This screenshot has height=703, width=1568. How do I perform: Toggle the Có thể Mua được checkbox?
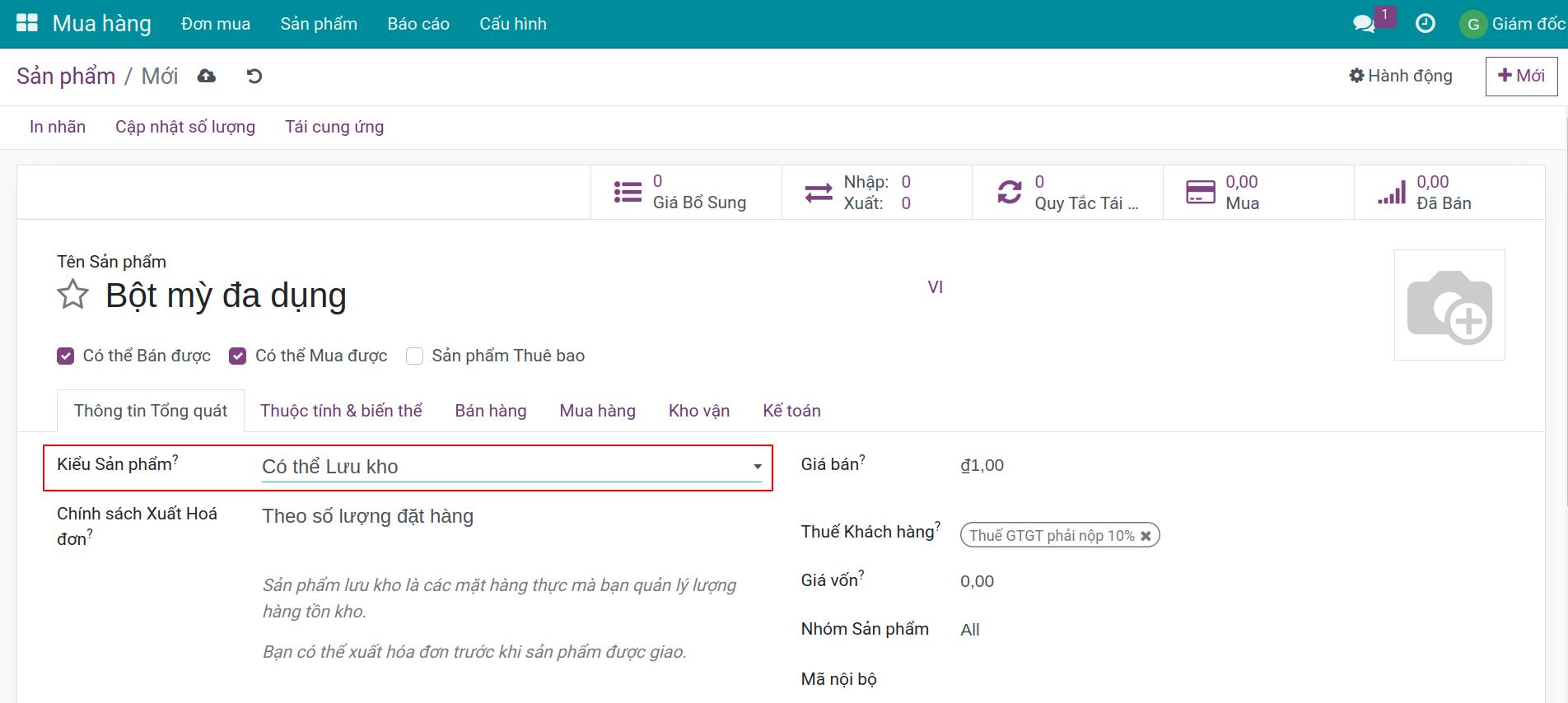point(238,356)
